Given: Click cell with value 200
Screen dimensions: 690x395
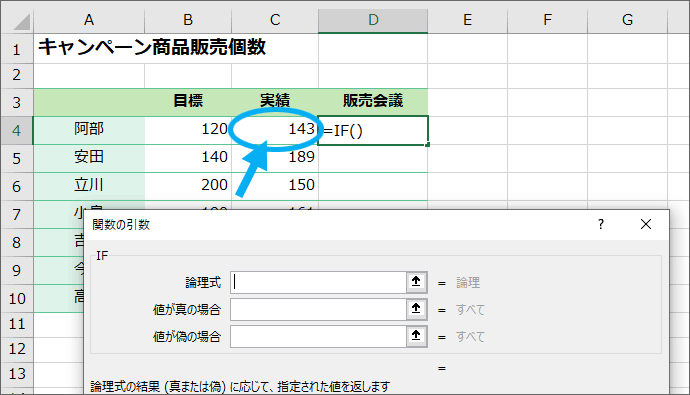Looking at the screenshot, I should coord(188,187).
